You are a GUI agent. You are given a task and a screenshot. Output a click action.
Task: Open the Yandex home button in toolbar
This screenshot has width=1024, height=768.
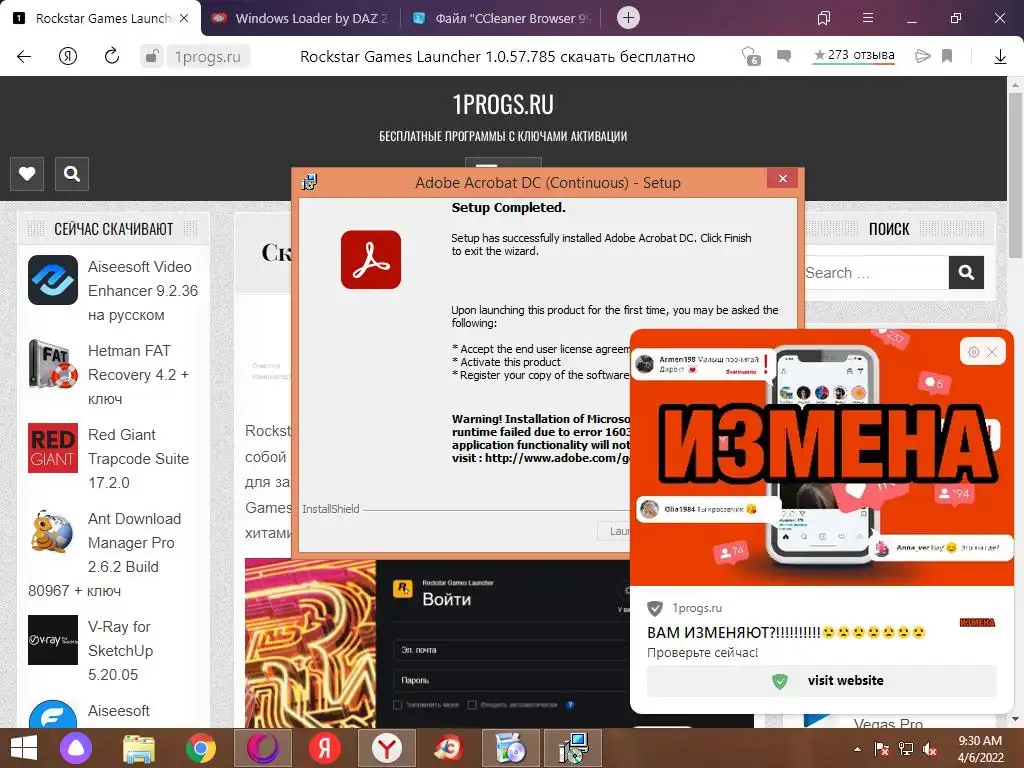(x=68, y=56)
